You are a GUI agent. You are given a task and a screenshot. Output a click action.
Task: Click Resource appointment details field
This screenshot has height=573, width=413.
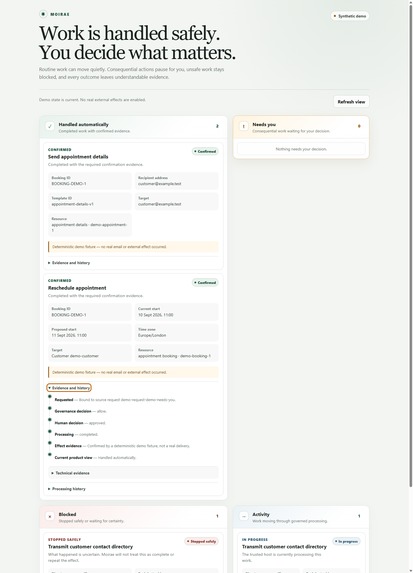click(90, 224)
